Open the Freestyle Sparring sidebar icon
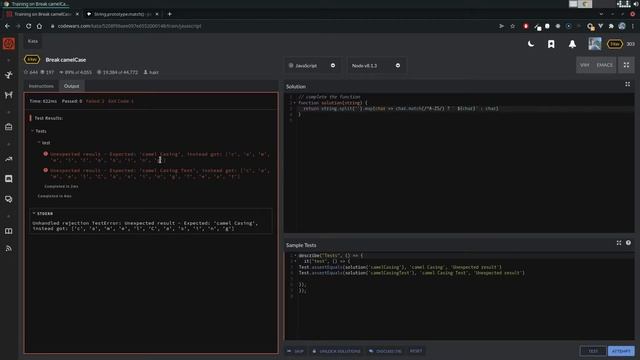Screen dimensions: 640x360 [x=9, y=95]
